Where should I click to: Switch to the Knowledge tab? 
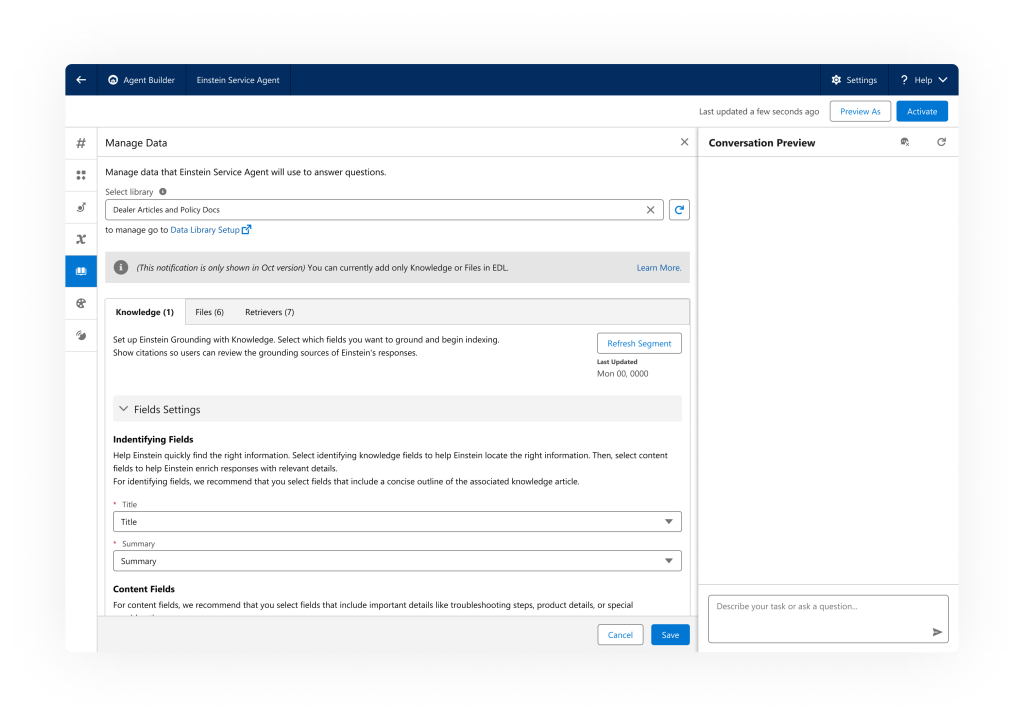[144, 311]
